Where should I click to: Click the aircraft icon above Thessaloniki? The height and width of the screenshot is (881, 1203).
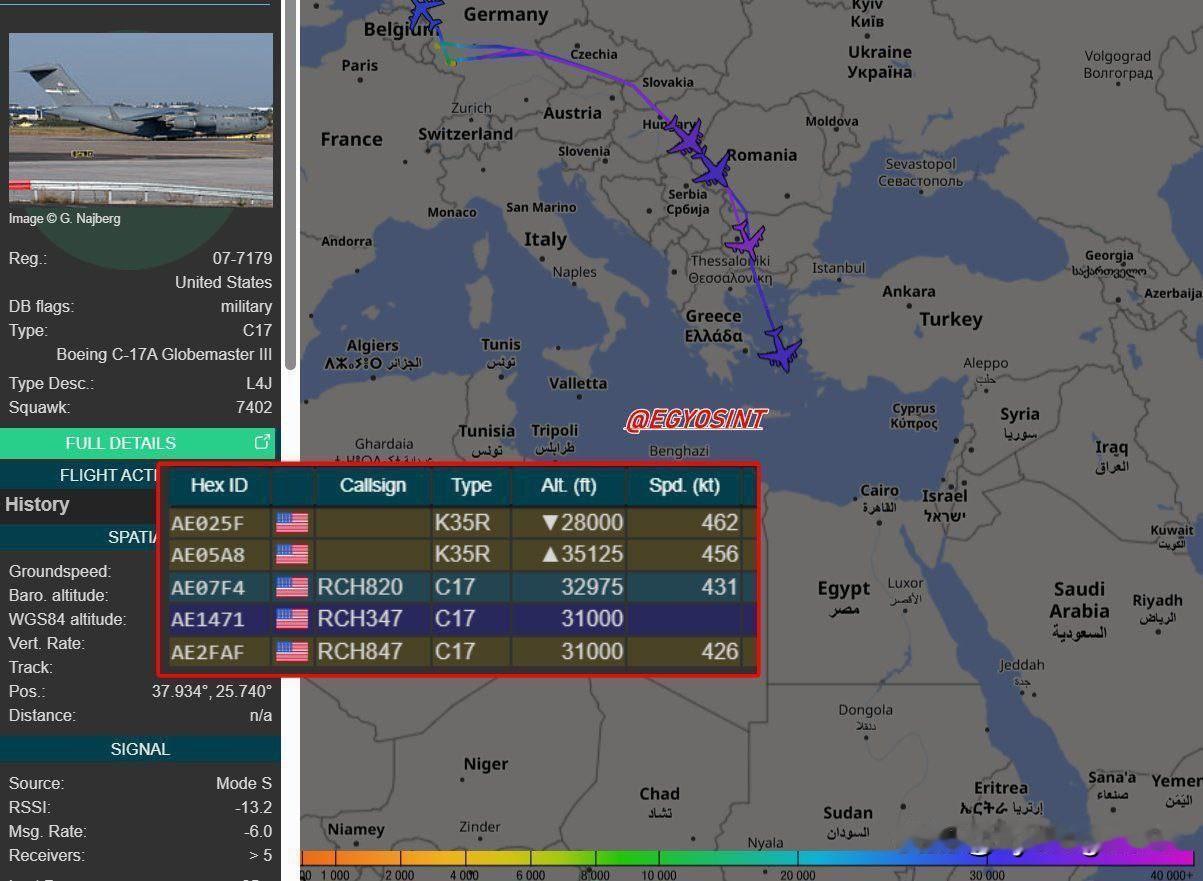coord(746,239)
